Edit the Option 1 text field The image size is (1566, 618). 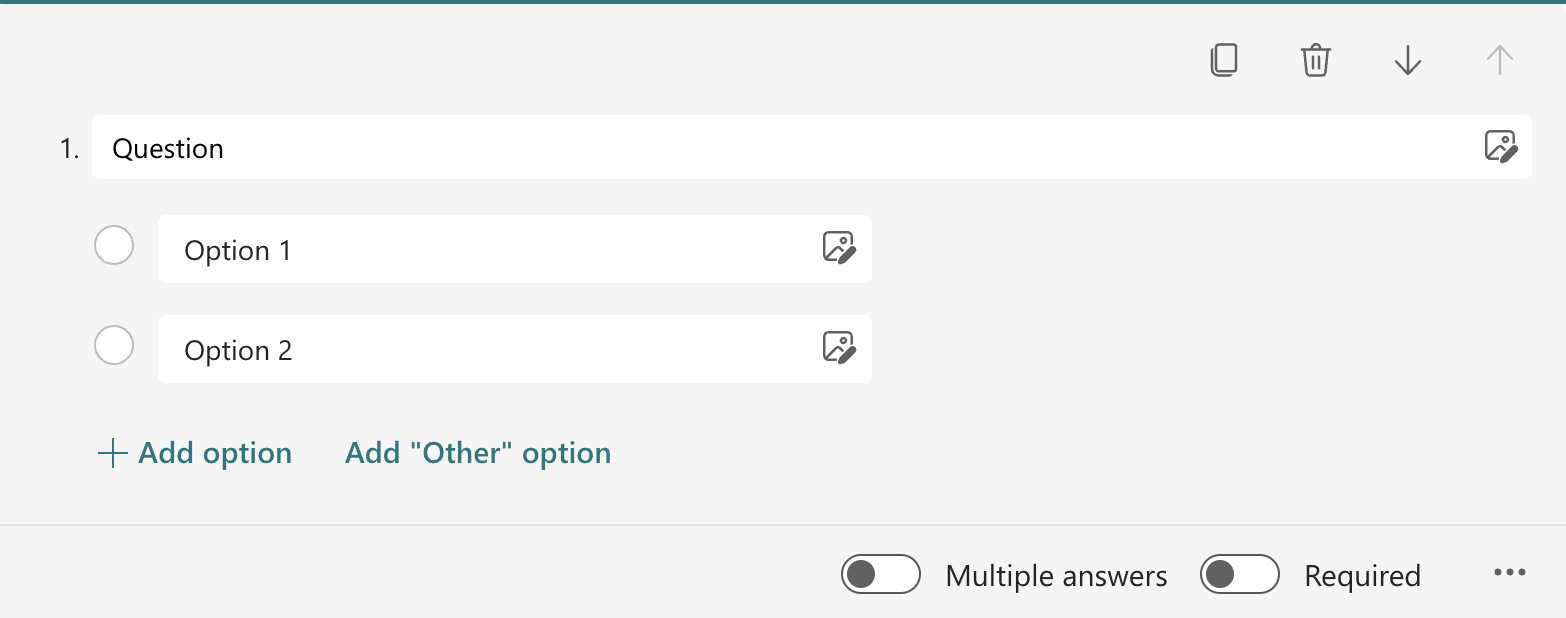pyautogui.click(x=480, y=250)
